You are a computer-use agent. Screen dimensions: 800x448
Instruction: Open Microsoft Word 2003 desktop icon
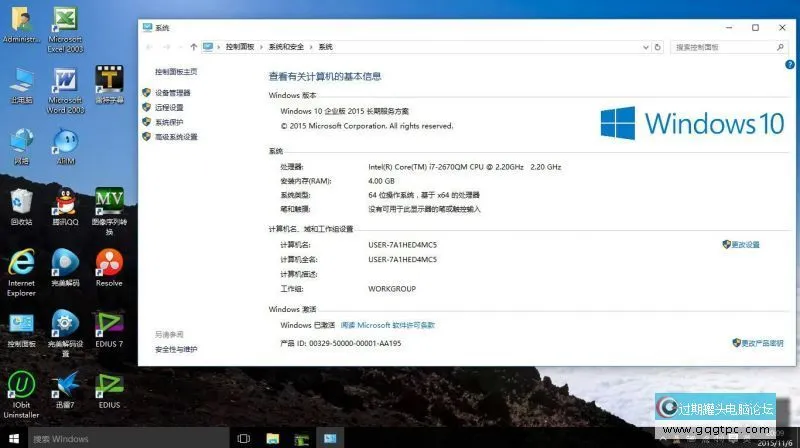[x=65, y=80]
